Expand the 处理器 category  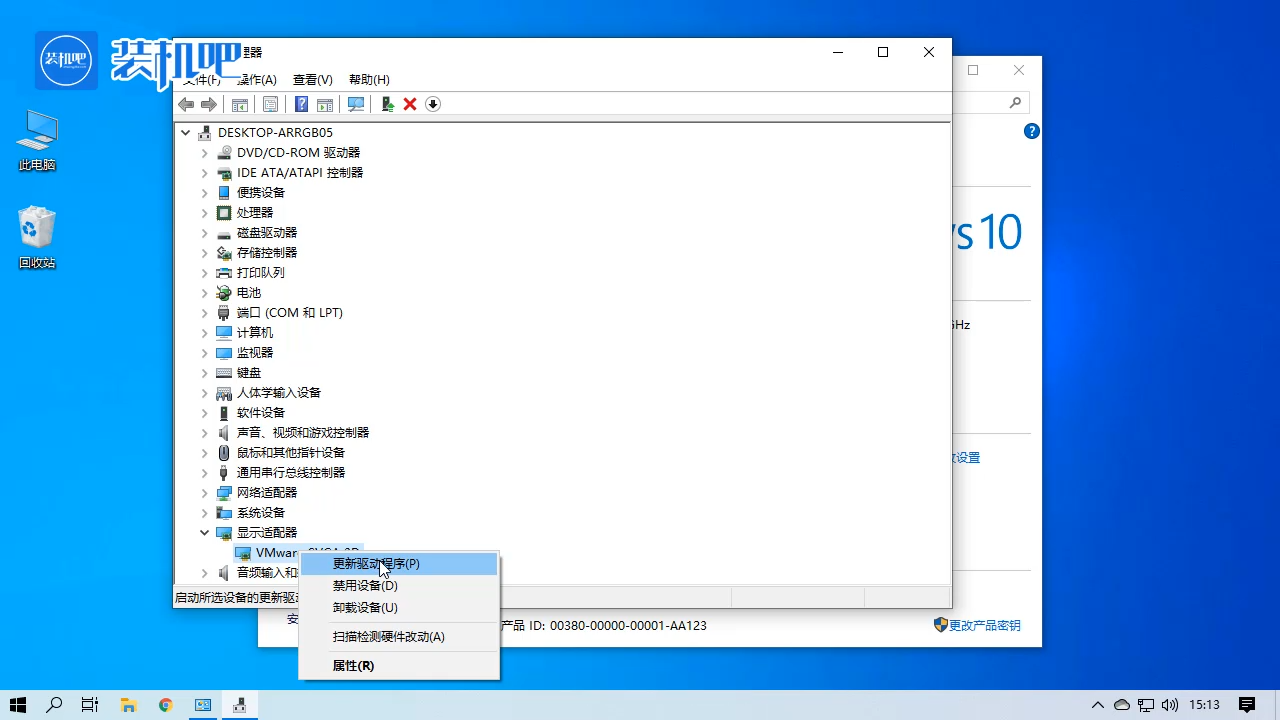pos(204,212)
